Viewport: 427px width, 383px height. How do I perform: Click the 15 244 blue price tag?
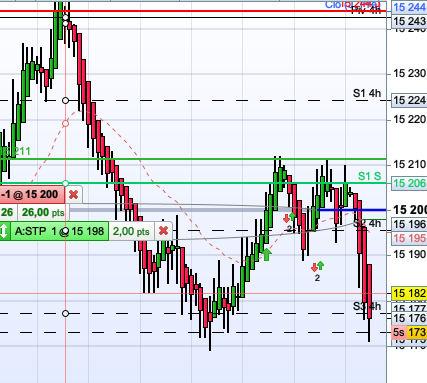tap(409, 7)
